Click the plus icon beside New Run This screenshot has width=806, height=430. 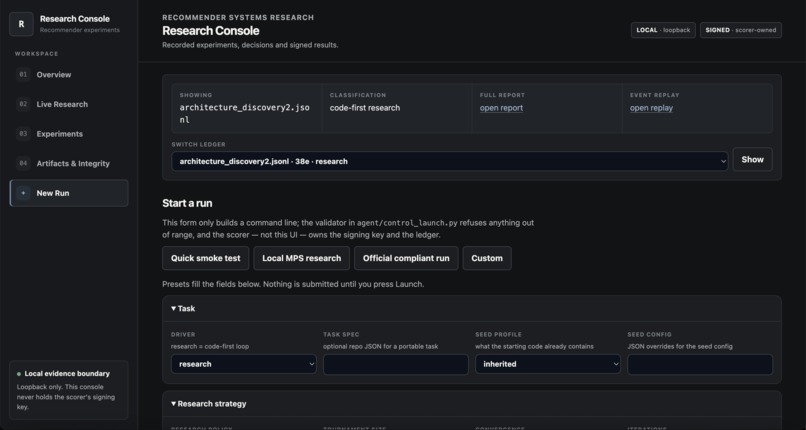[23, 193]
